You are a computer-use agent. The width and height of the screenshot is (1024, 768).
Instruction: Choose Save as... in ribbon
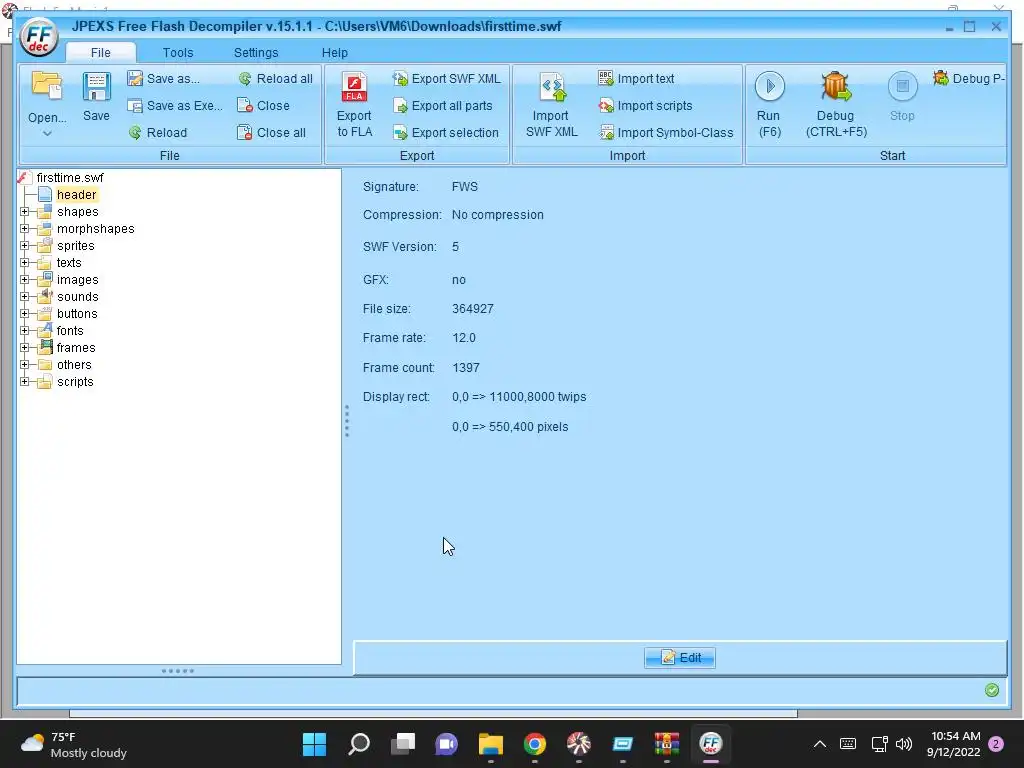coord(164,79)
